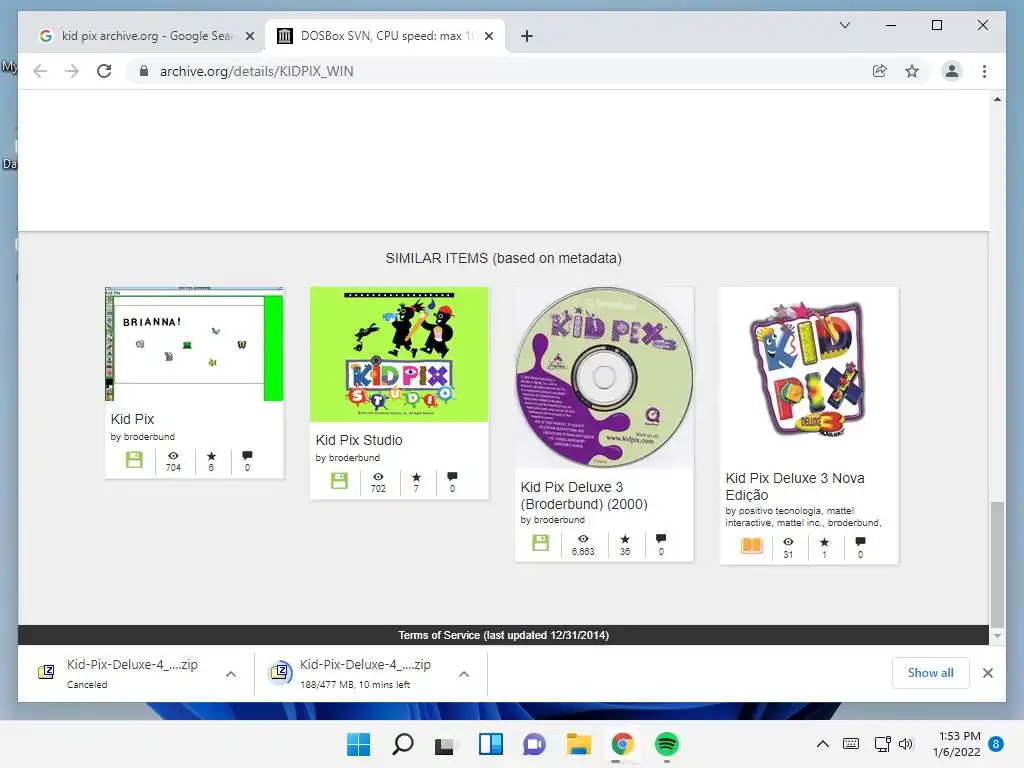Screen dimensions: 1024x768
Task: Open clock and date 1:53 PM
Action: [957, 744]
